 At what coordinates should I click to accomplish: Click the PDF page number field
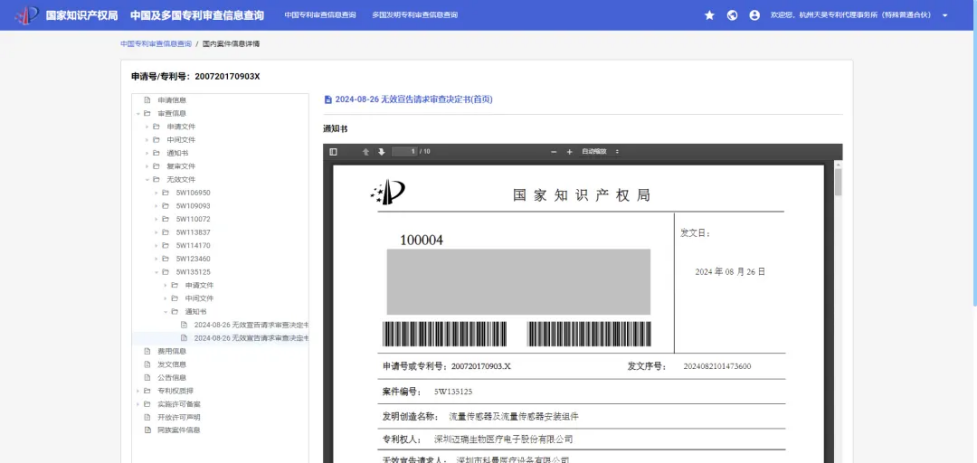[404, 152]
